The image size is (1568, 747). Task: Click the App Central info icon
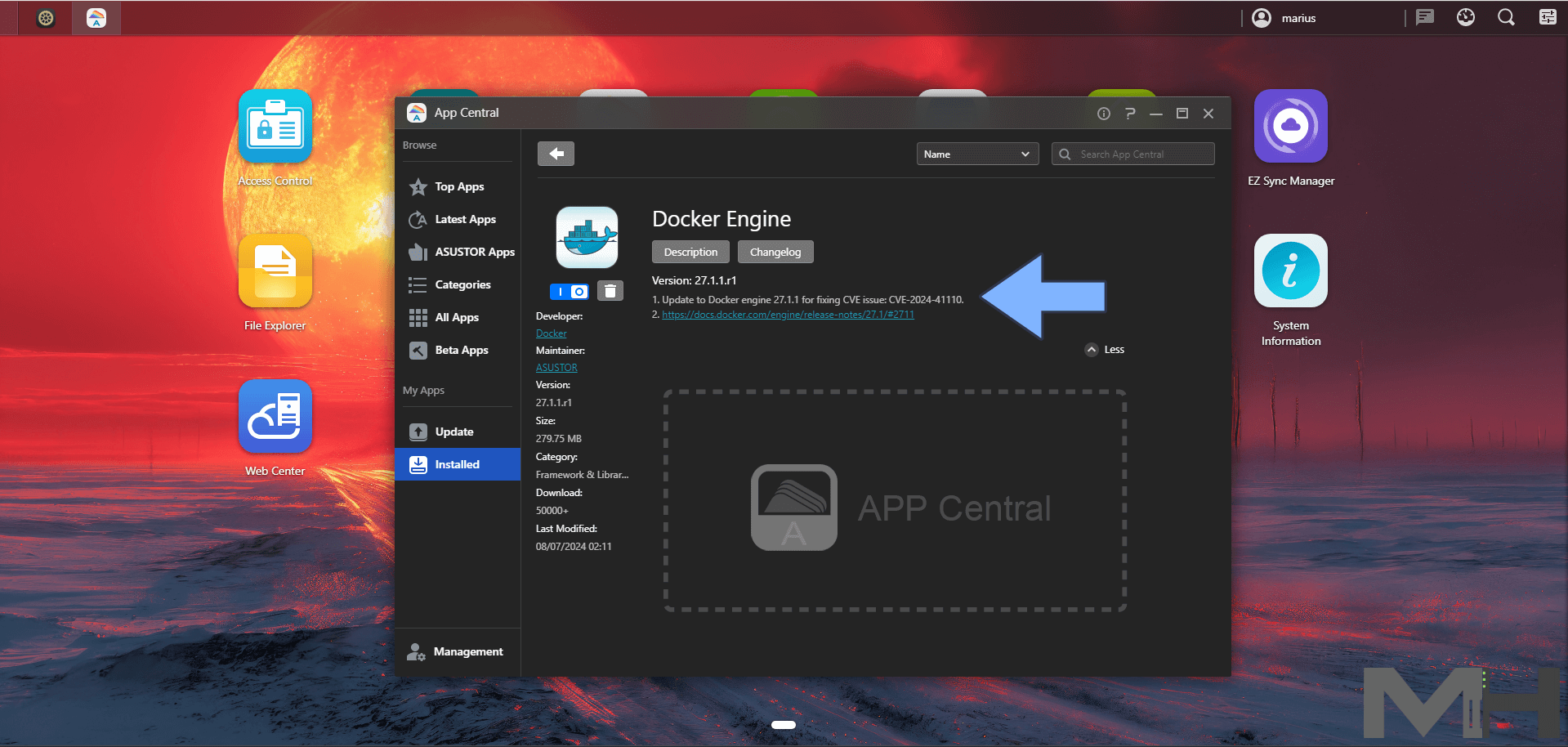pos(1104,114)
